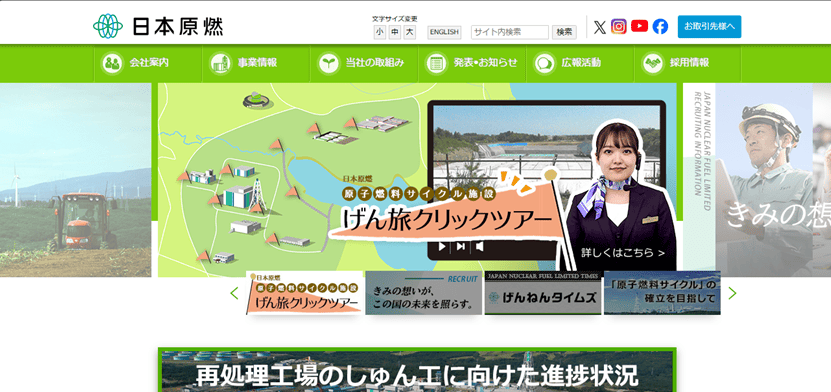This screenshot has height=392, width=831.
Task: Switch site to ENGLISH
Action: [x=444, y=32]
